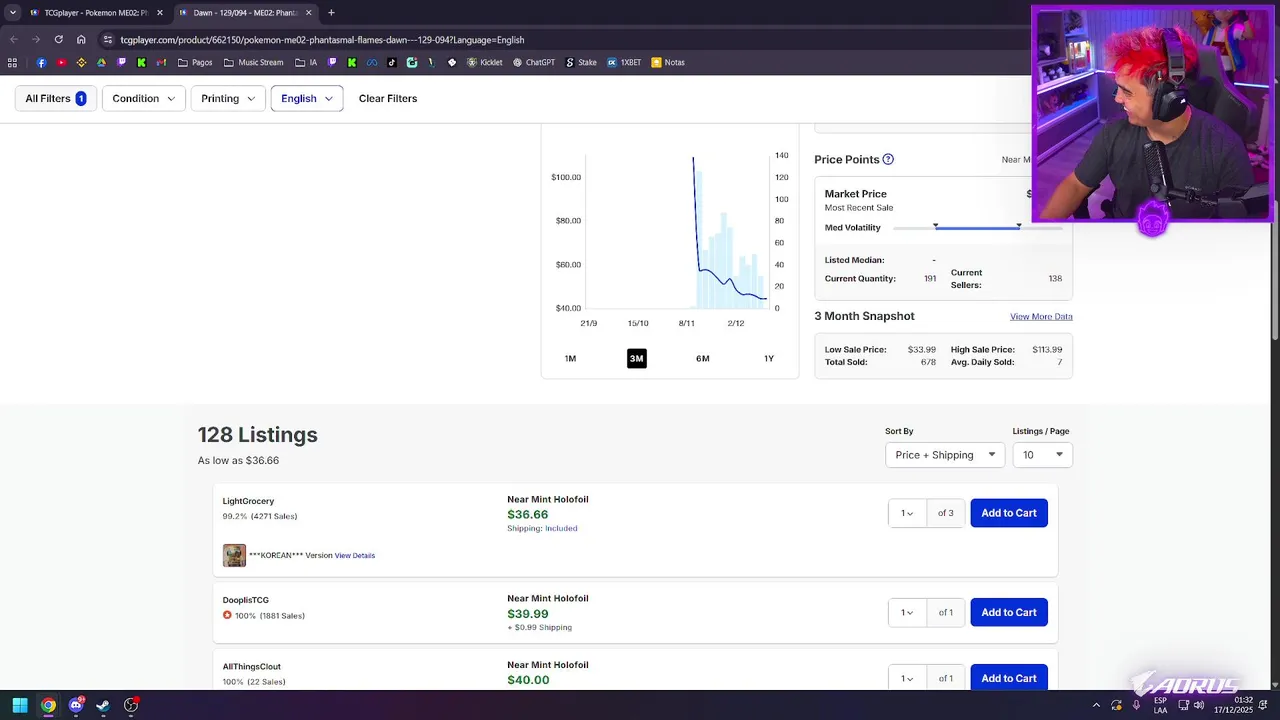Open the Music Stream bookmarks folder
The height and width of the screenshot is (720, 1280).
click(254, 62)
